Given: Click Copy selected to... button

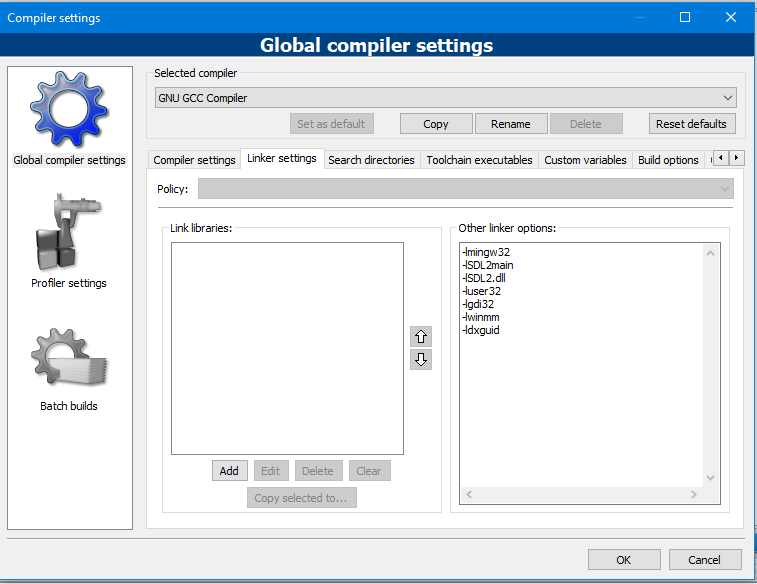Looking at the screenshot, I should (x=301, y=498).
